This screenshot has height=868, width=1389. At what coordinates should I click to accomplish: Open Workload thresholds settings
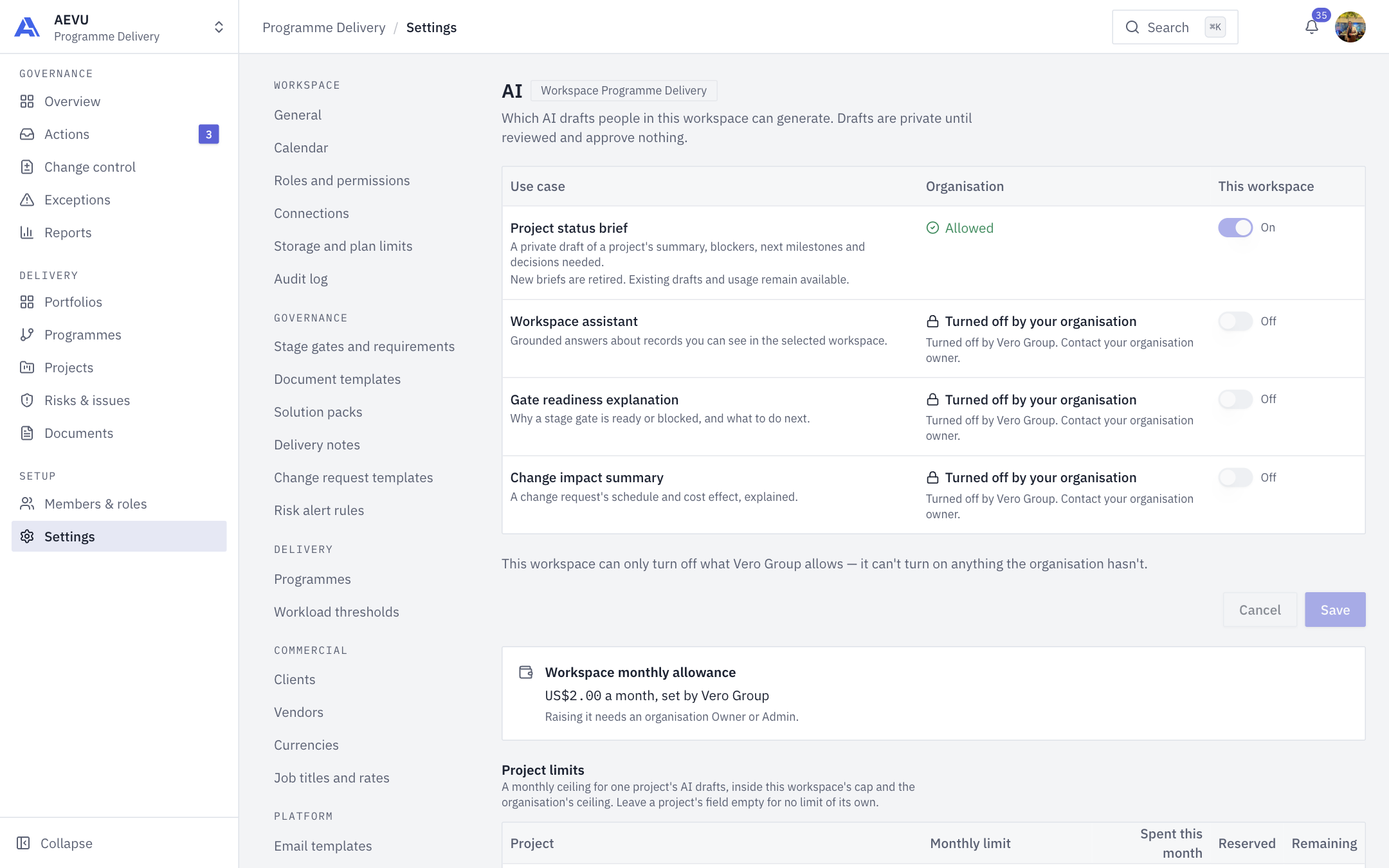(336, 612)
